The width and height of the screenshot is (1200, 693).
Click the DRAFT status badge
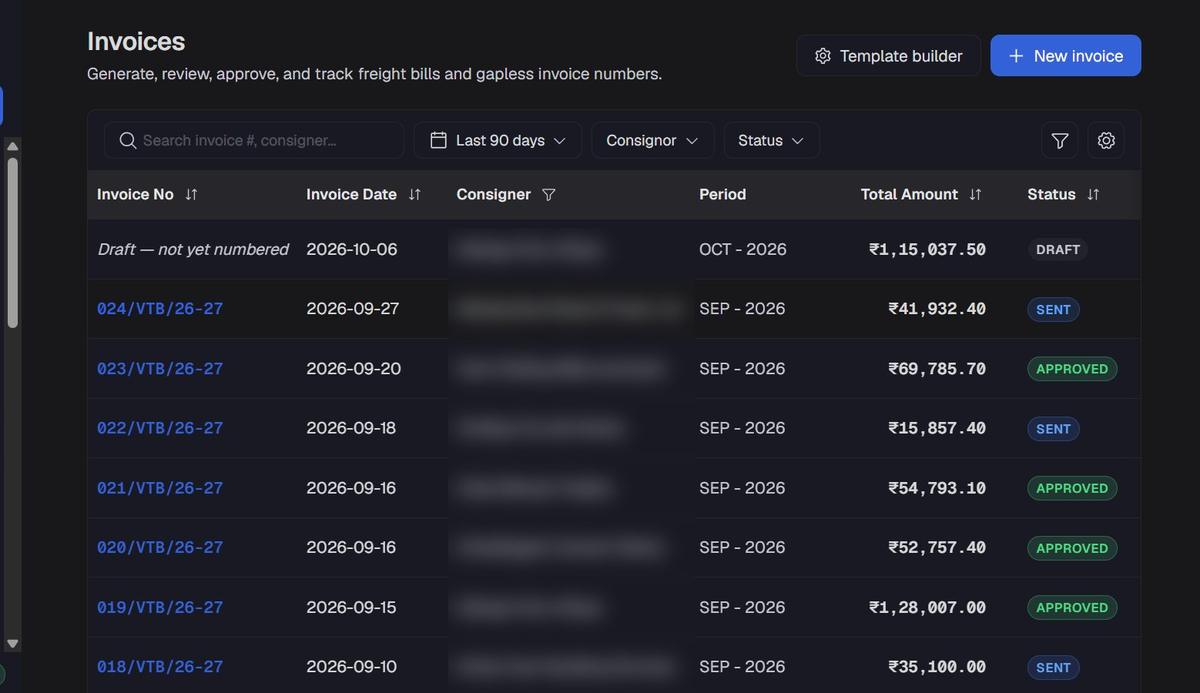1058,249
